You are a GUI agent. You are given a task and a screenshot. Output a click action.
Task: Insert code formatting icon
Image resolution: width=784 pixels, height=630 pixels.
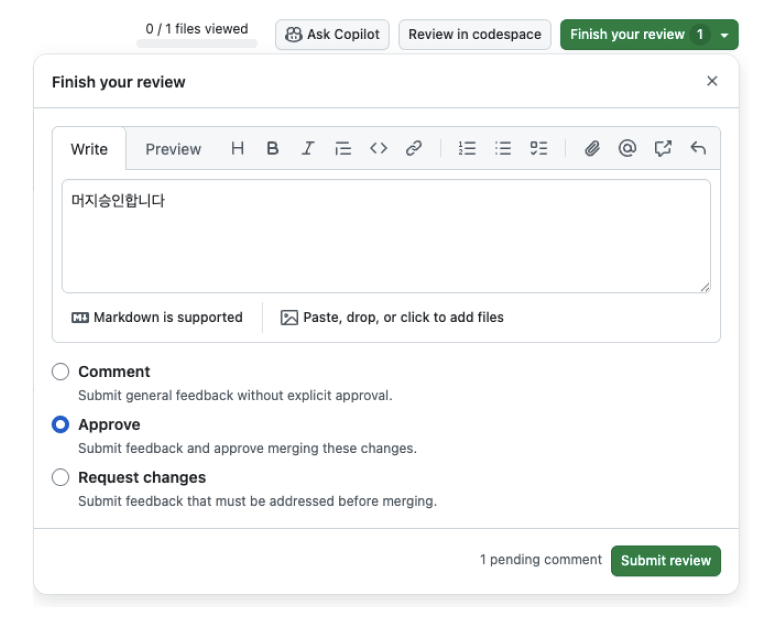pos(378,149)
